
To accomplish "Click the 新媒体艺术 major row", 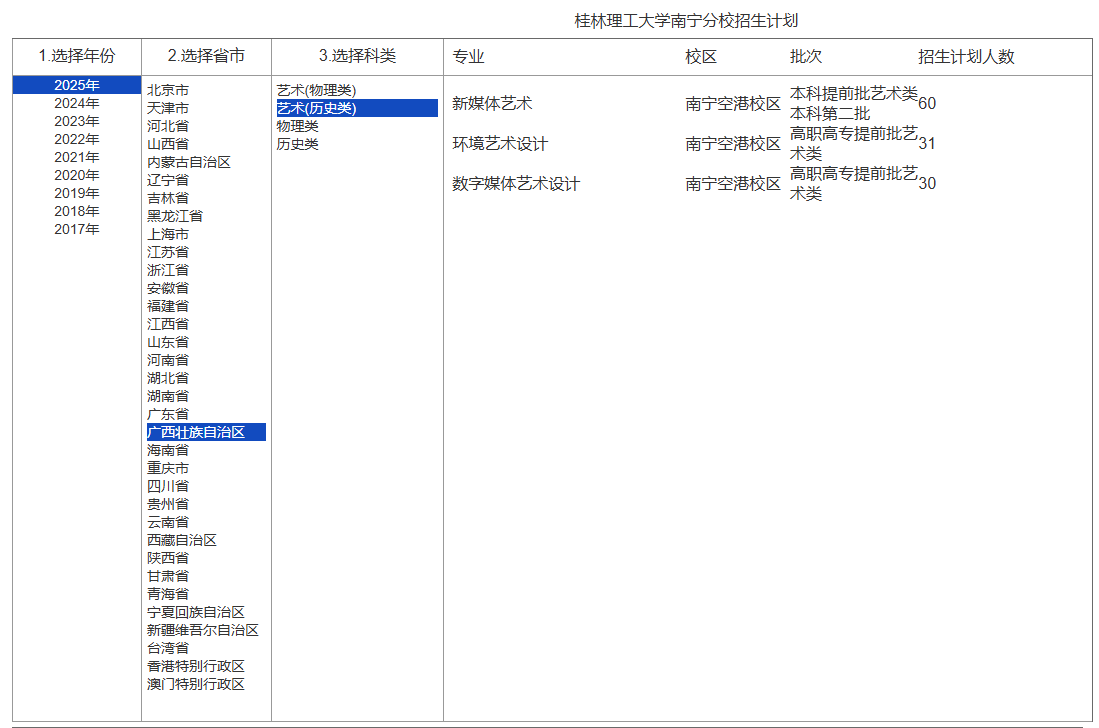I will [x=492, y=103].
